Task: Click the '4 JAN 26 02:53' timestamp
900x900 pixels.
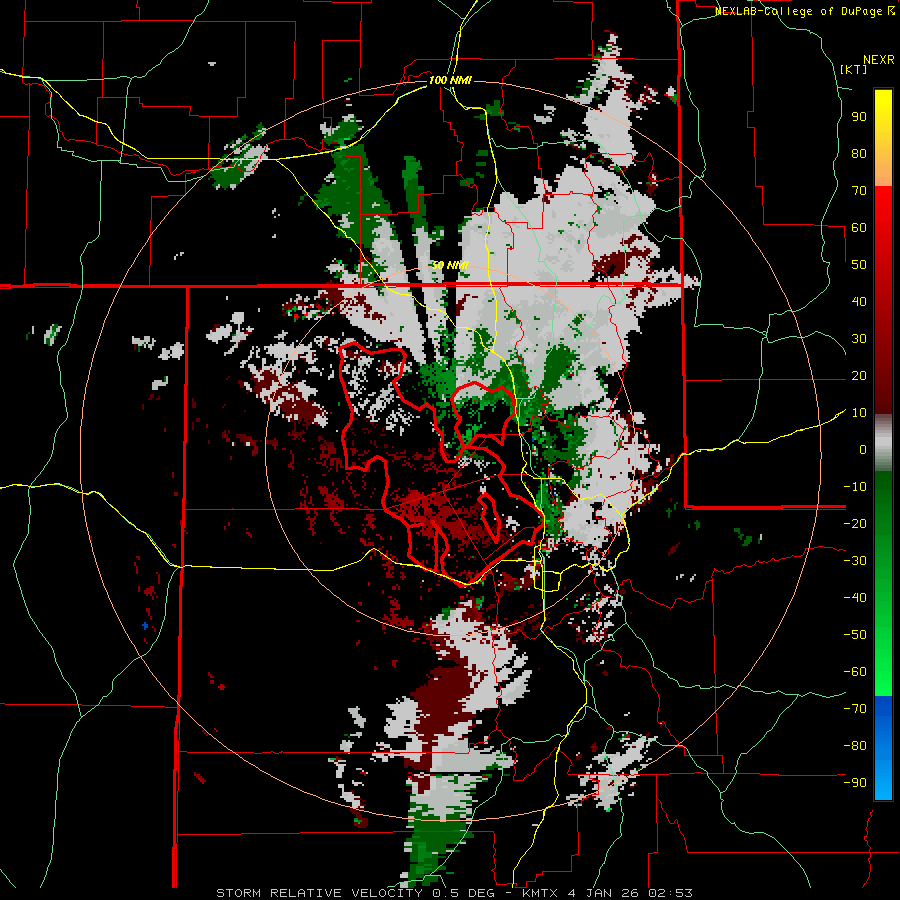Action: [x=631, y=893]
